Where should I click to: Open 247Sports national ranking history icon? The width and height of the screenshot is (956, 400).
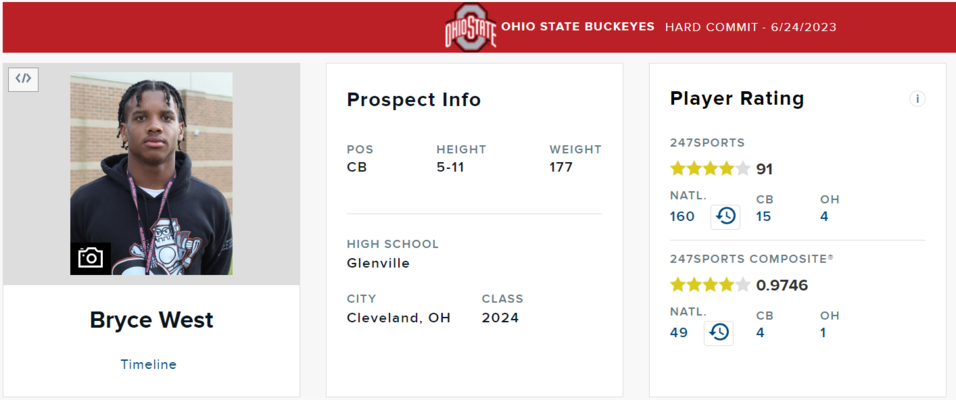(726, 216)
